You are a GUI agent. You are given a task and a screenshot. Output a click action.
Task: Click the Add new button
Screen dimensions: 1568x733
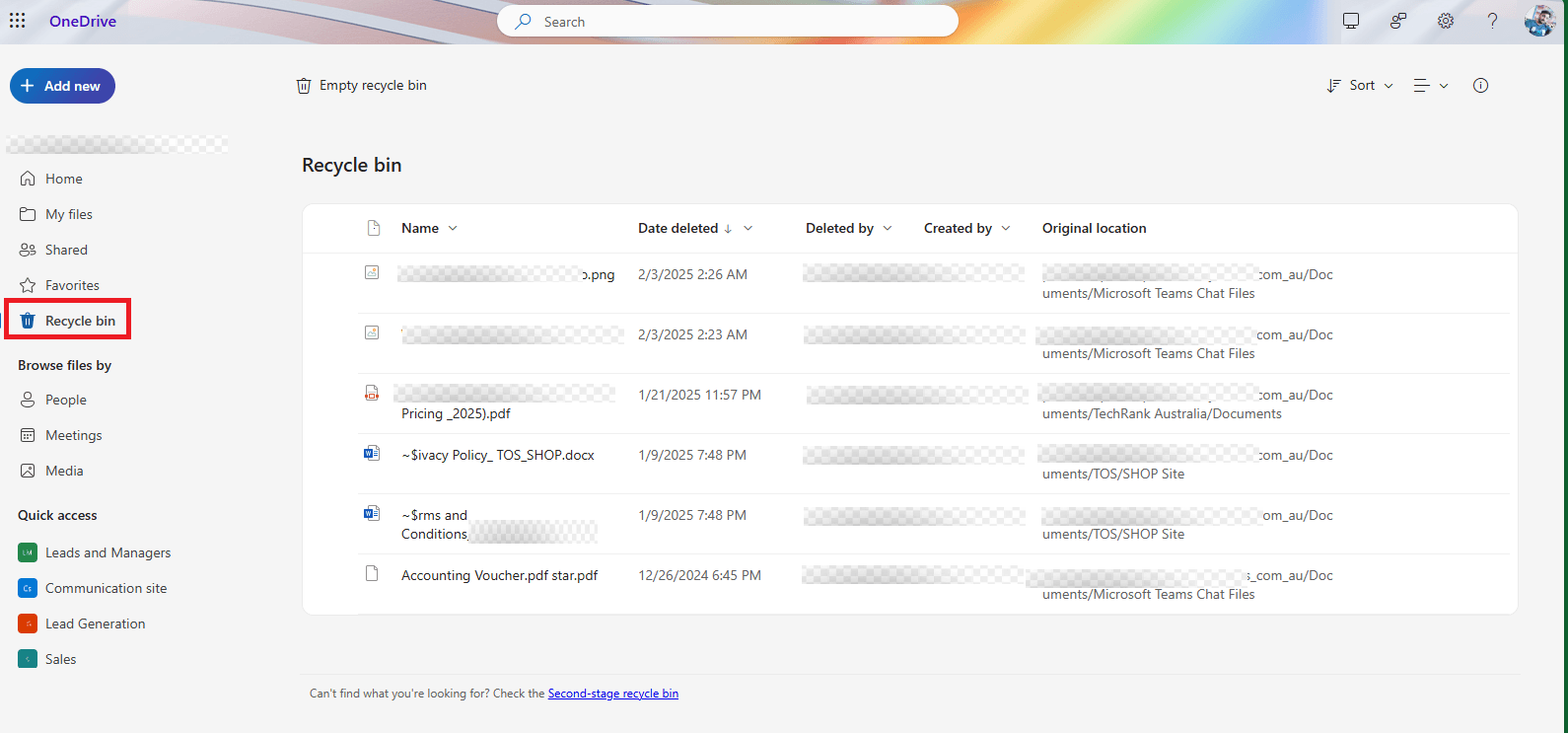click(62, 86)
